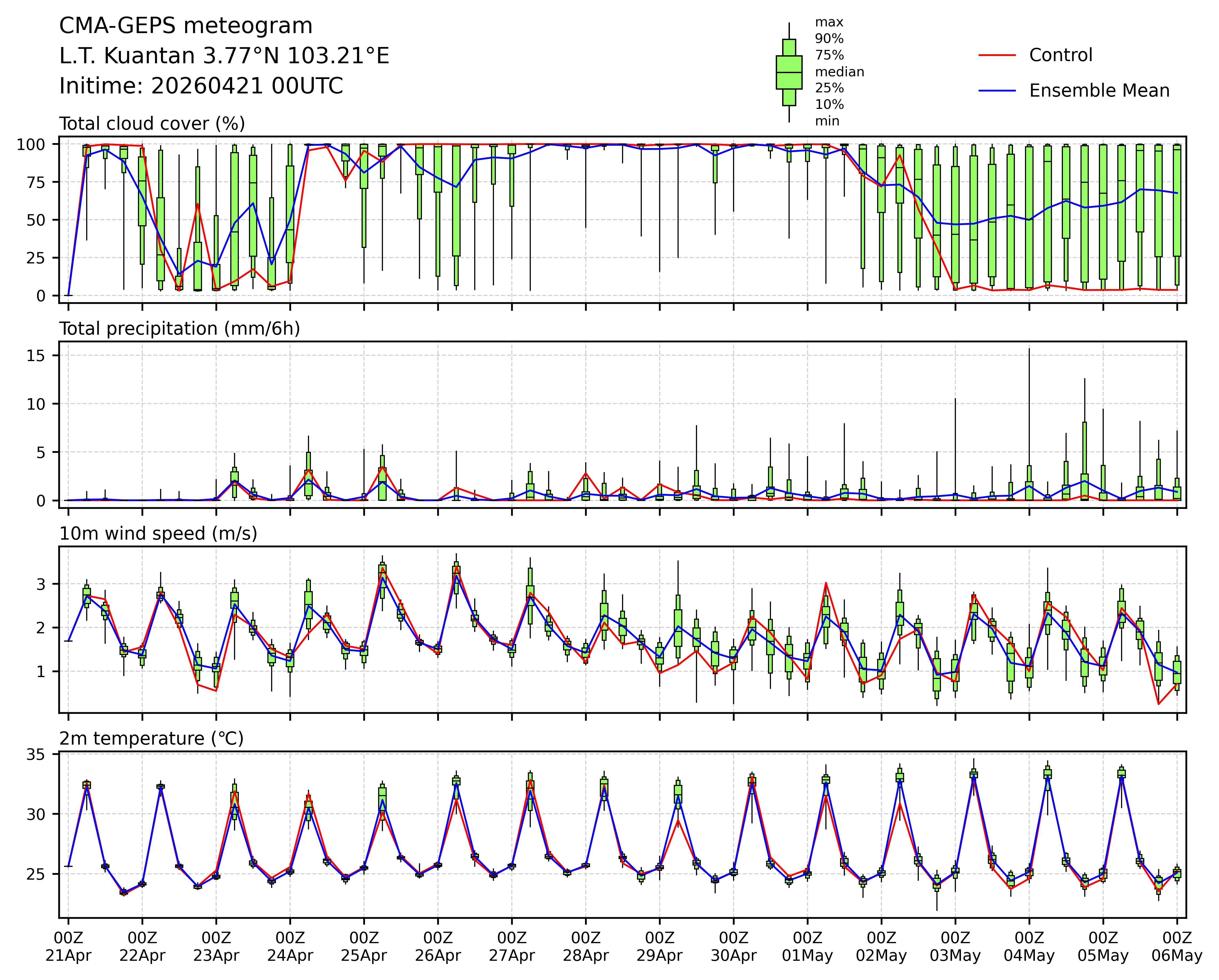
Task: Click the 00Z 01May axis label
Action: [x=808, y=947]
